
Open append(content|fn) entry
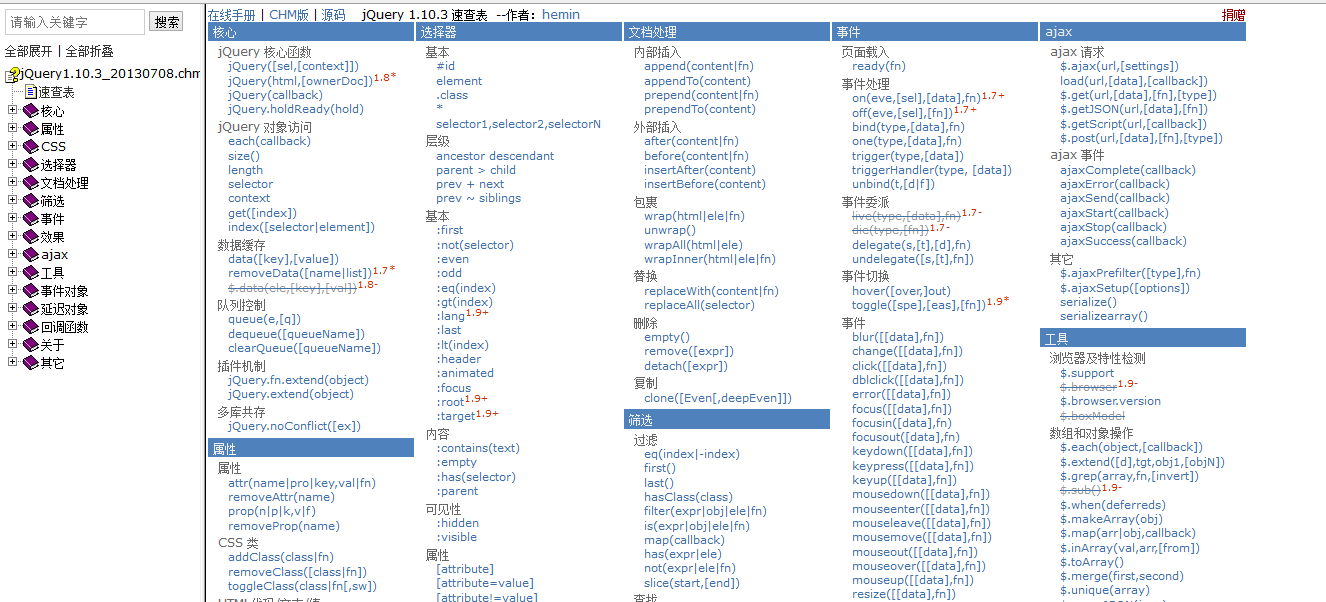(699, 66)
